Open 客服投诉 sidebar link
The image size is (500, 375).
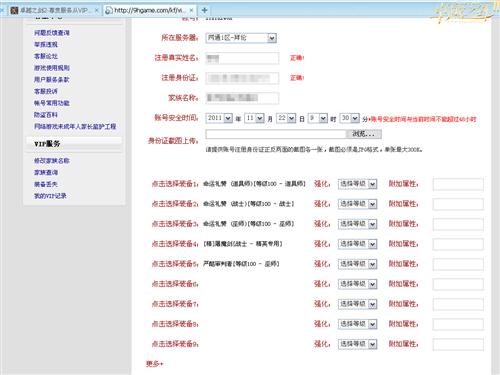coord(46,91)
